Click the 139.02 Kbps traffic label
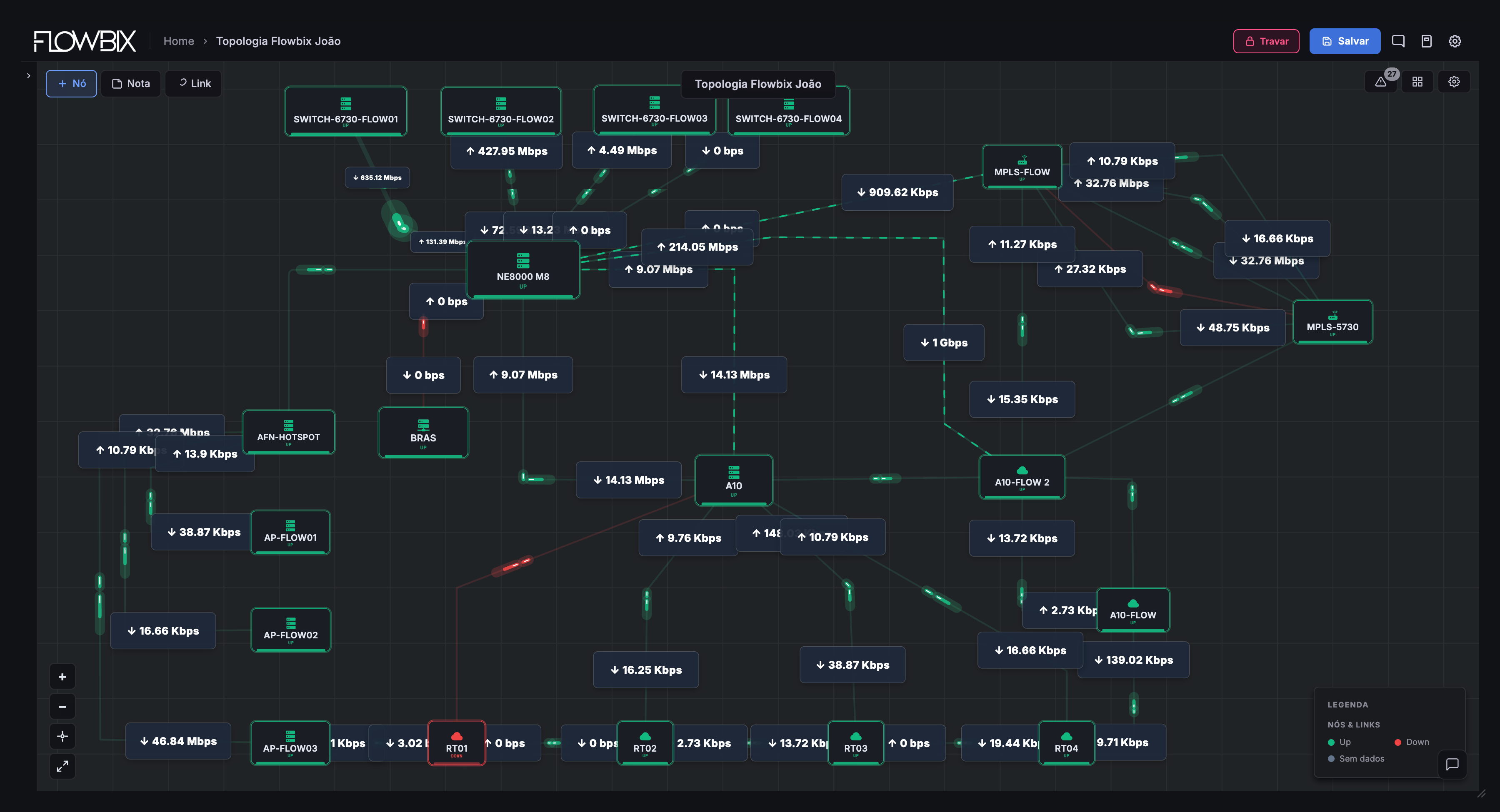The image size is (1500, 812). pos(1133,660)
